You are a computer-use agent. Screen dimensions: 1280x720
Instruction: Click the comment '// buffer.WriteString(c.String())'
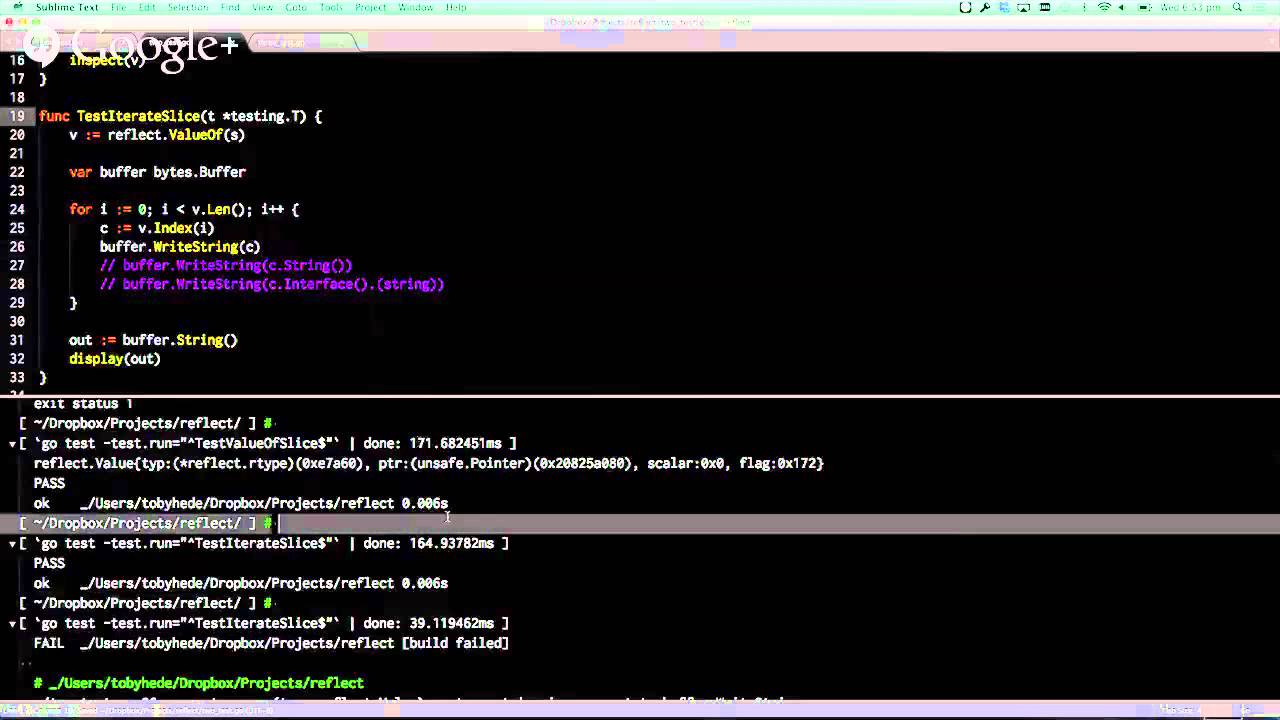tap(226, 265)
